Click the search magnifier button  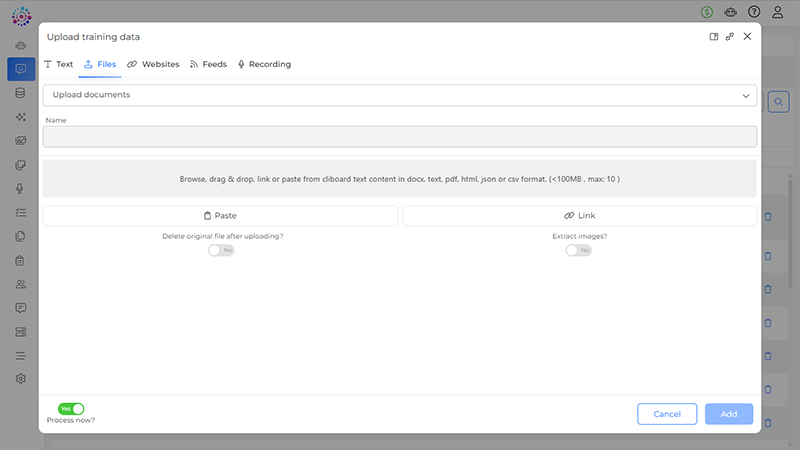(x=778, y=101)
